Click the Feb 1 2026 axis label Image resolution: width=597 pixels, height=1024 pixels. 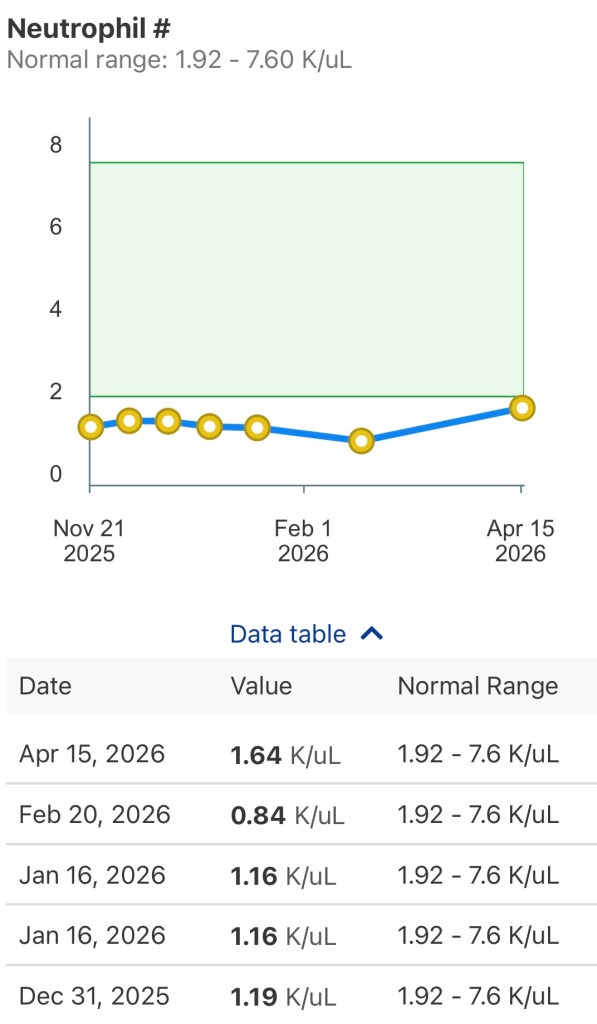[303, 542]
